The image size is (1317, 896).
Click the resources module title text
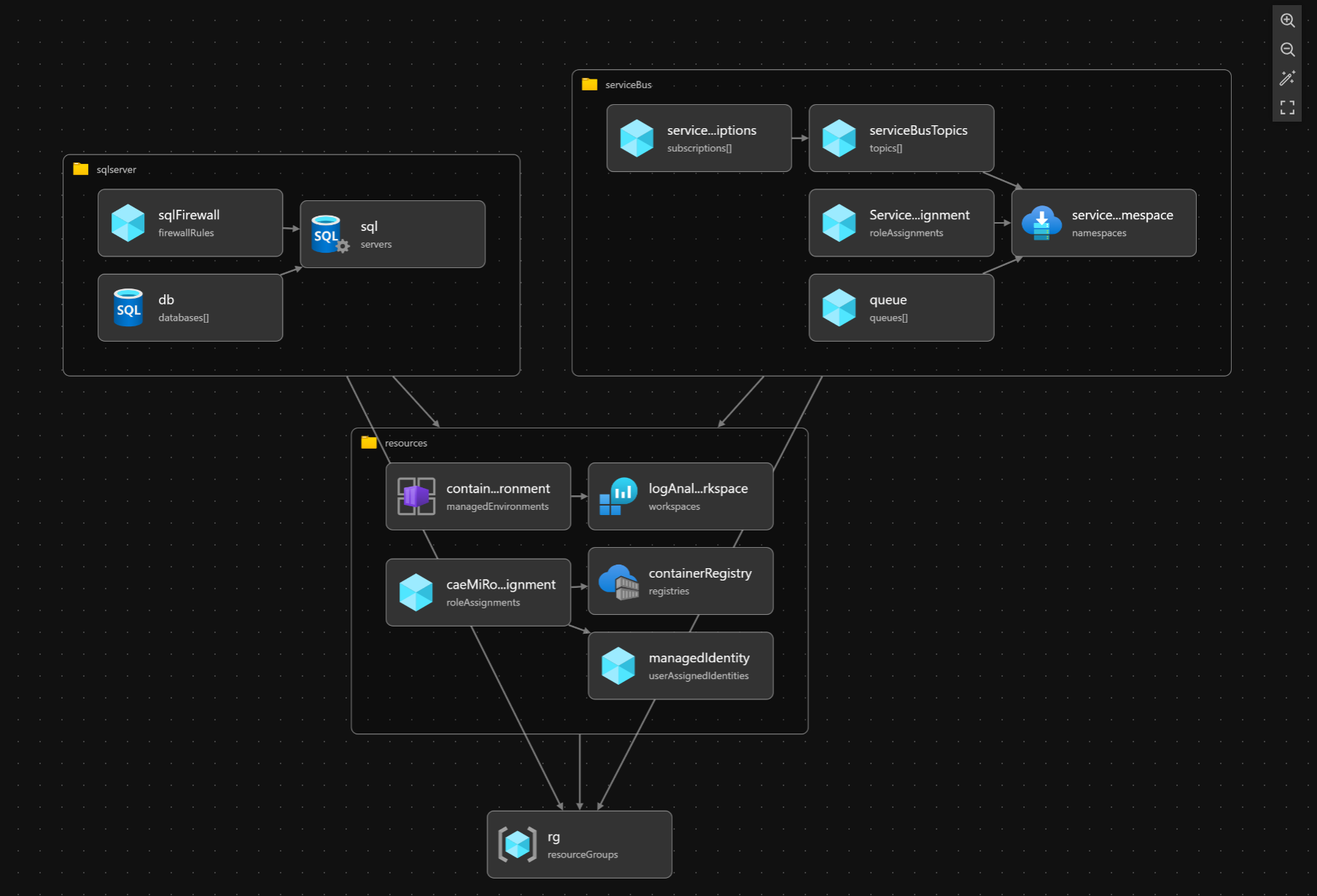pyautogui.click(x=406, y=443)
